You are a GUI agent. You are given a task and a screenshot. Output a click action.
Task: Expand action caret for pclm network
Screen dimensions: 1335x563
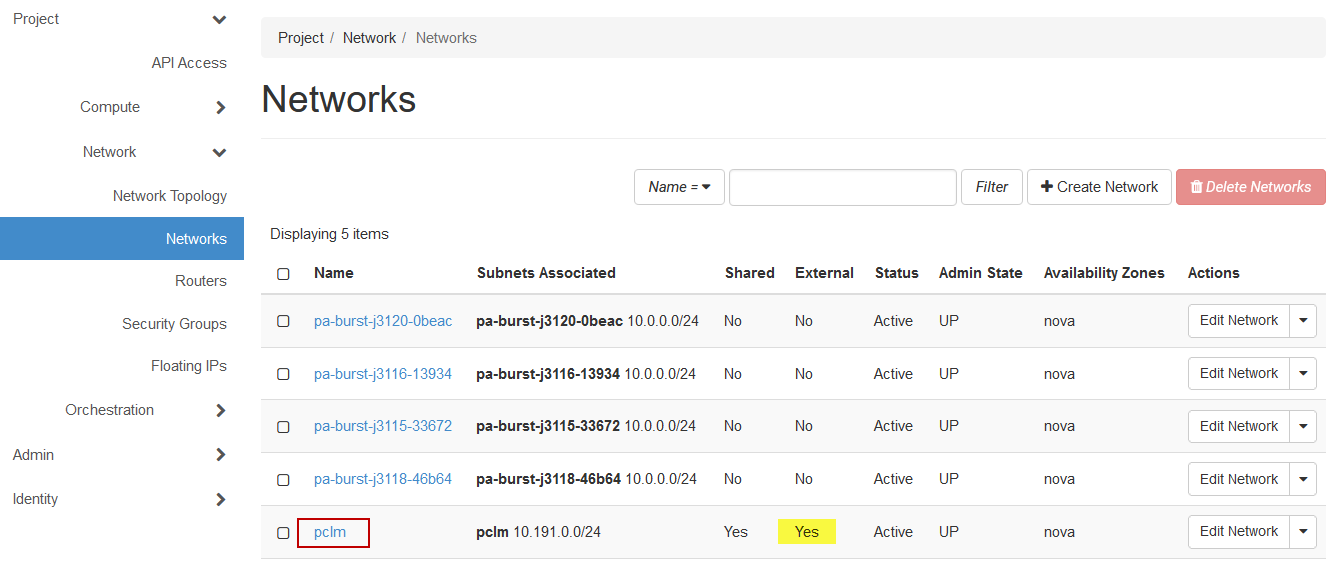click(1303, 532)
